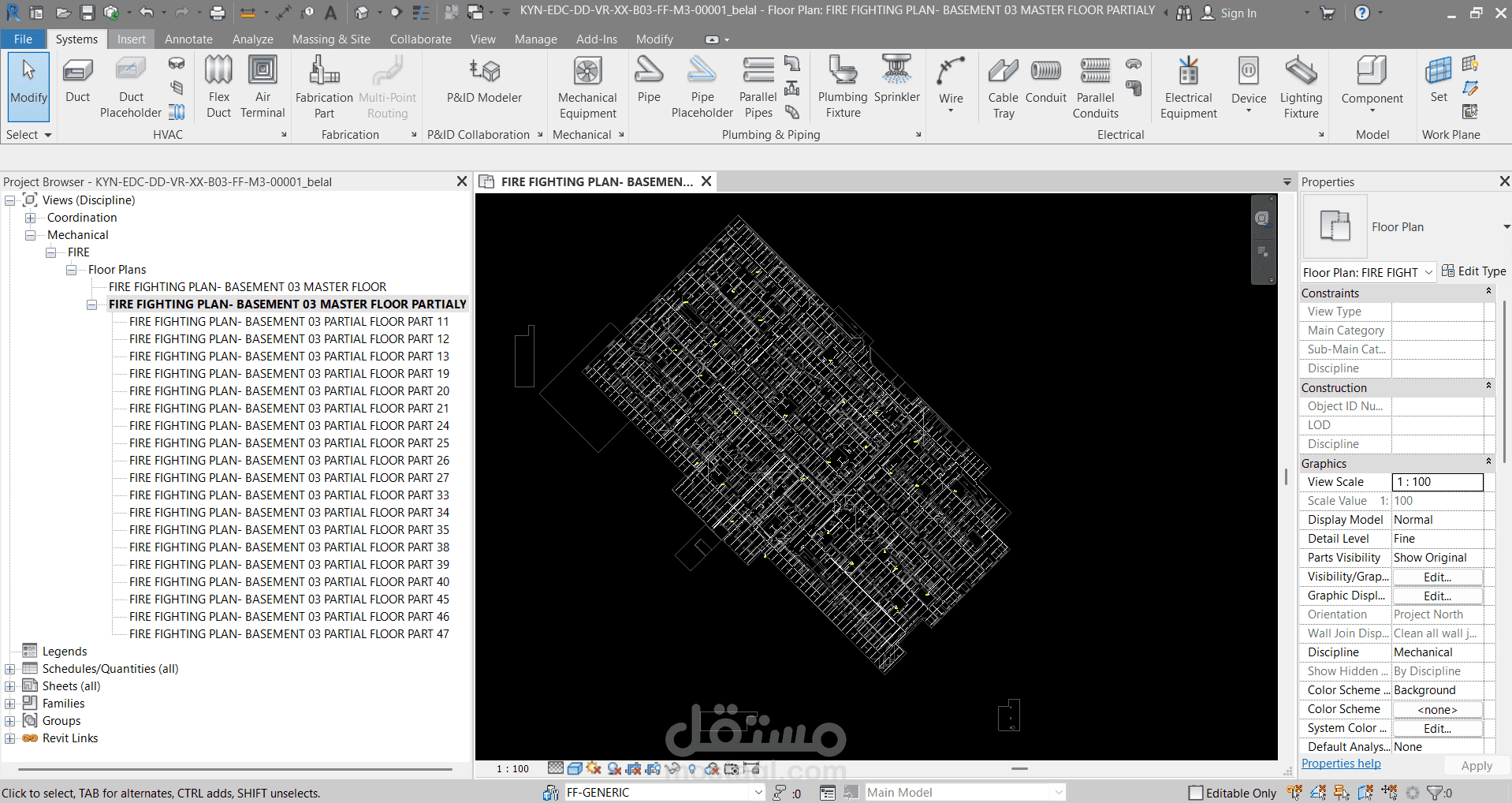Image resolution: width=1512 pixels, height=803 pixels.
Task: Expand the Revit Links node
Action: pos(10,738)
